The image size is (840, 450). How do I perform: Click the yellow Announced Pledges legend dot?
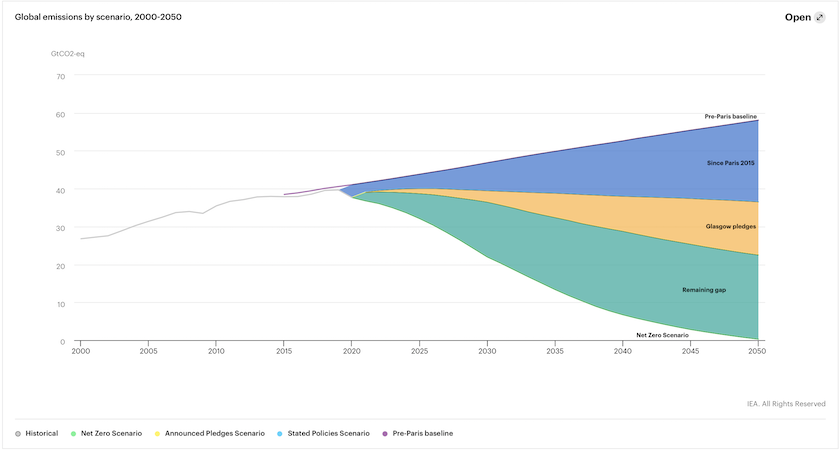156,433
